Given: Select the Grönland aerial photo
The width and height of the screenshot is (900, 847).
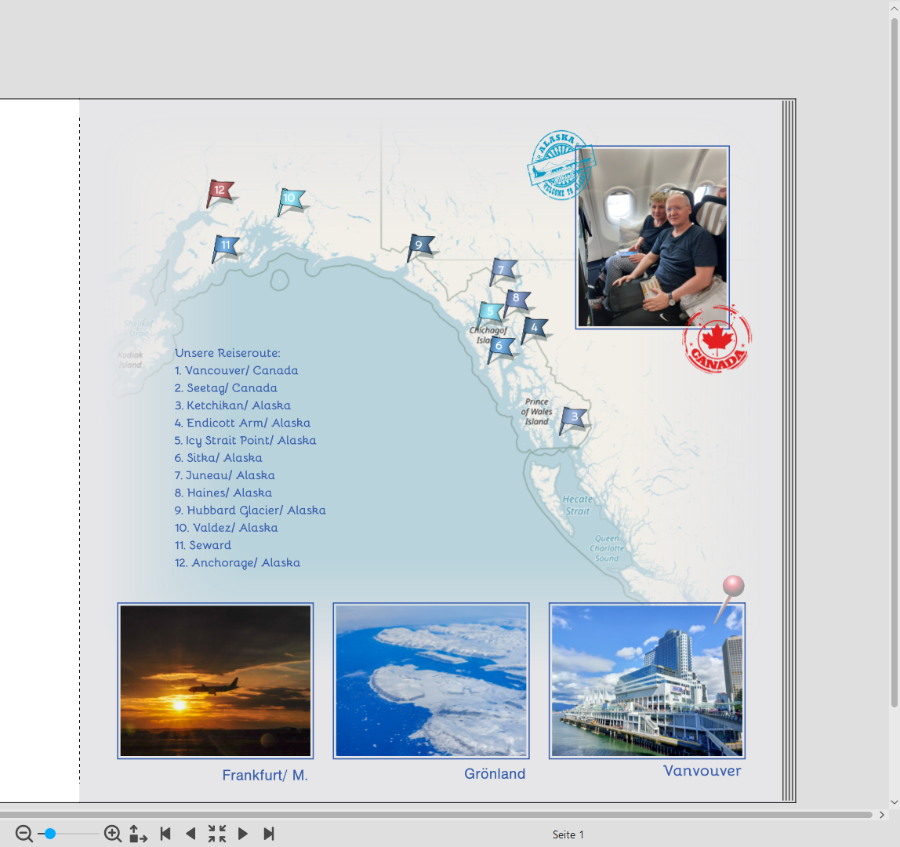Looking at the screenshot, I should pos(431,680).
